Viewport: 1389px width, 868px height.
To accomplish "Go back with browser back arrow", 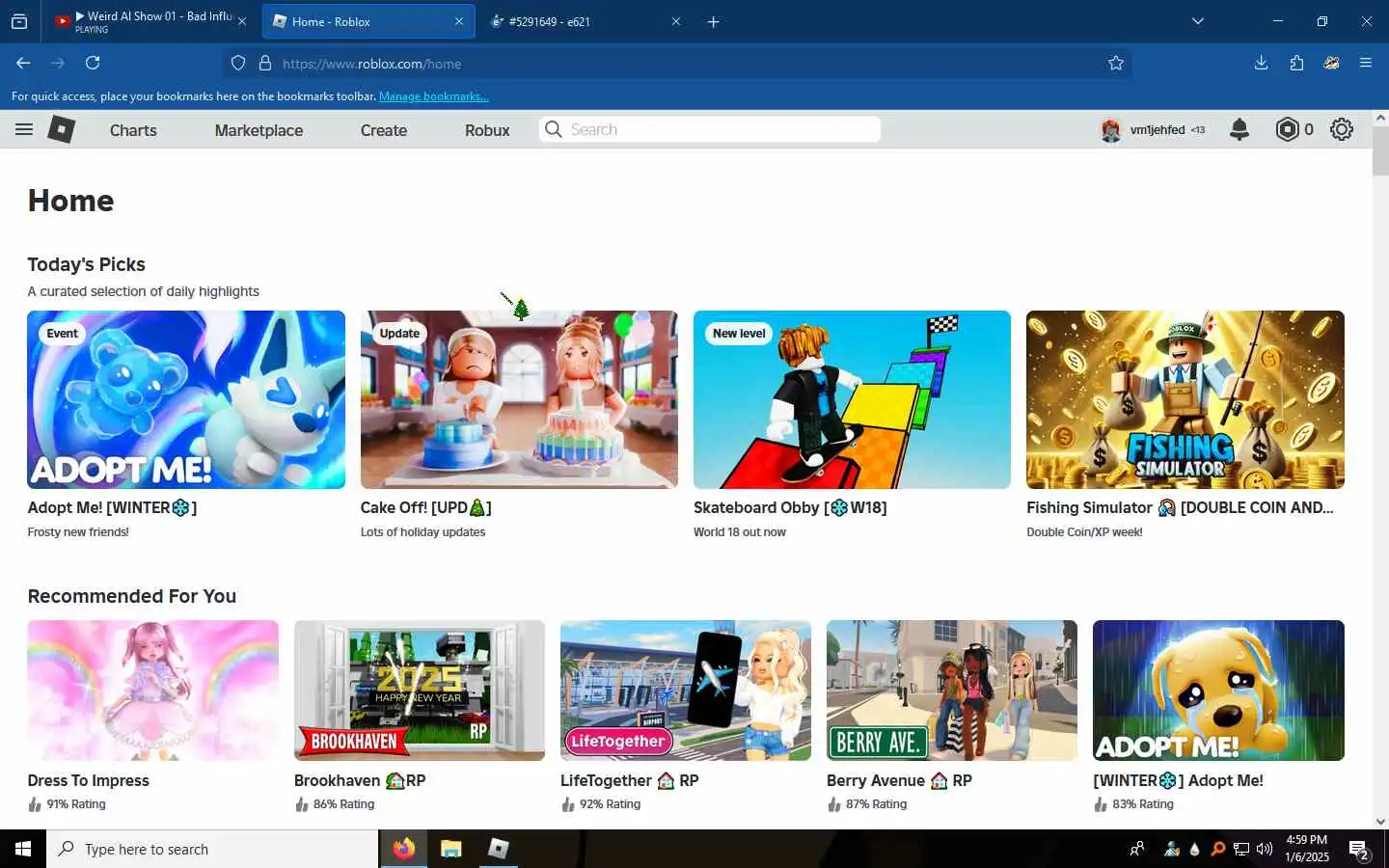I will 23,63.
